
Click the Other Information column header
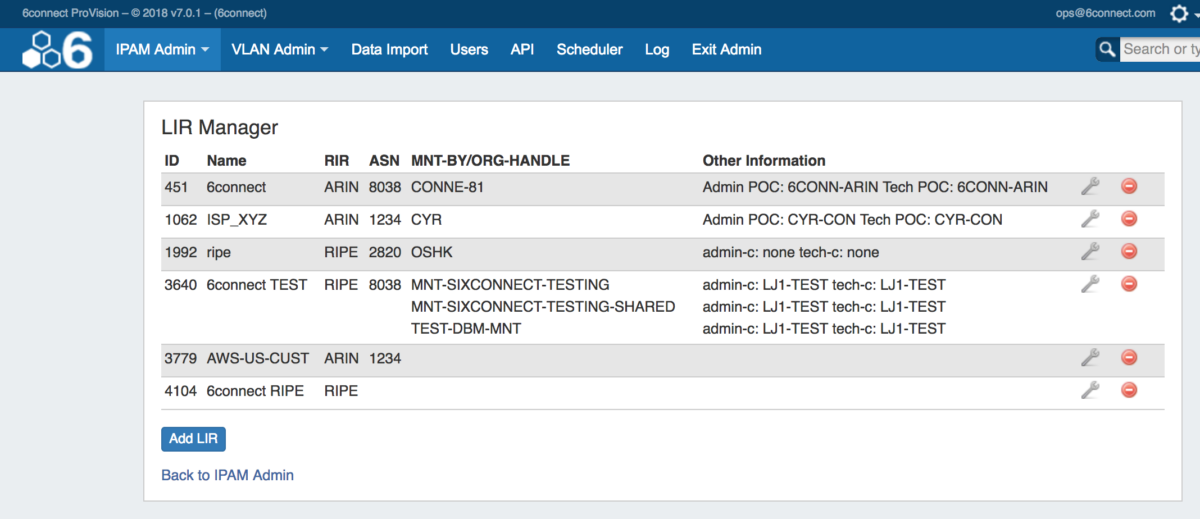coord(764,160)
